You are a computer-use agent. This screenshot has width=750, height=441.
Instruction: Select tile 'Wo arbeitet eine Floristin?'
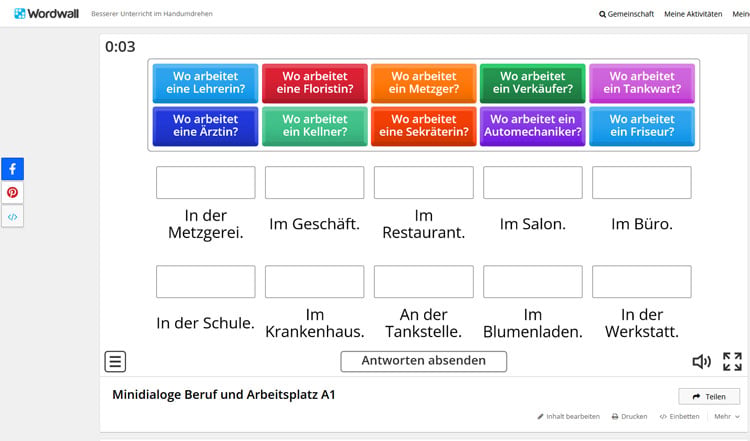coord(315,83)
